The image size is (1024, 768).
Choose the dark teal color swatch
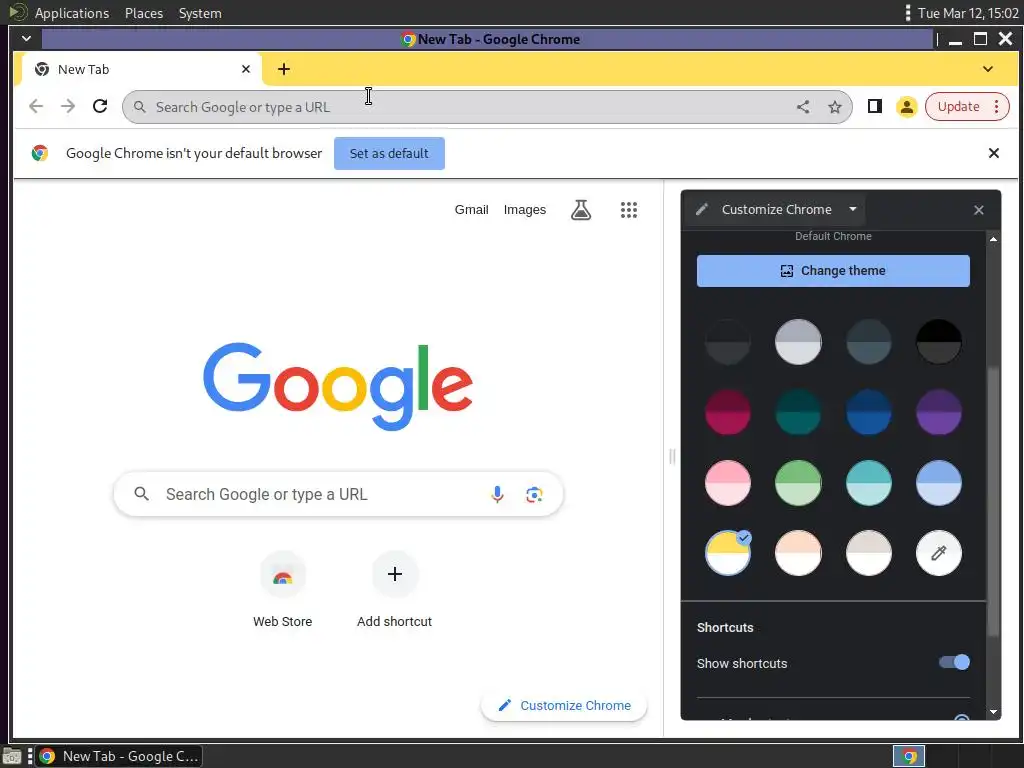(x=798, y=412)
